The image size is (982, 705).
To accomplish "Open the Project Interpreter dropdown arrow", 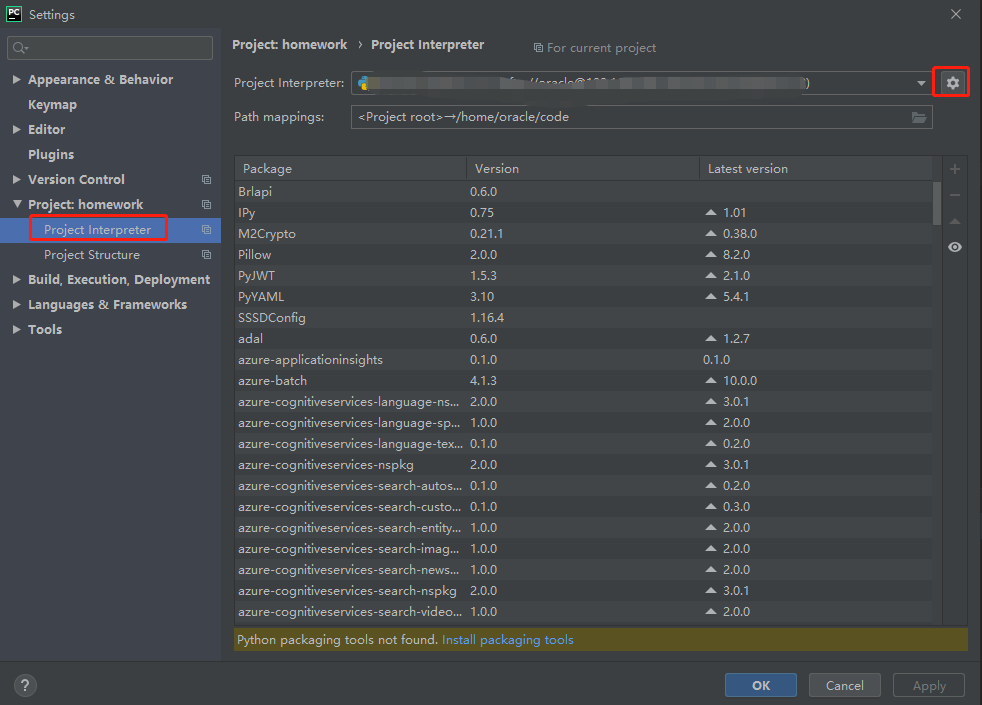I will tap(921, 83).
